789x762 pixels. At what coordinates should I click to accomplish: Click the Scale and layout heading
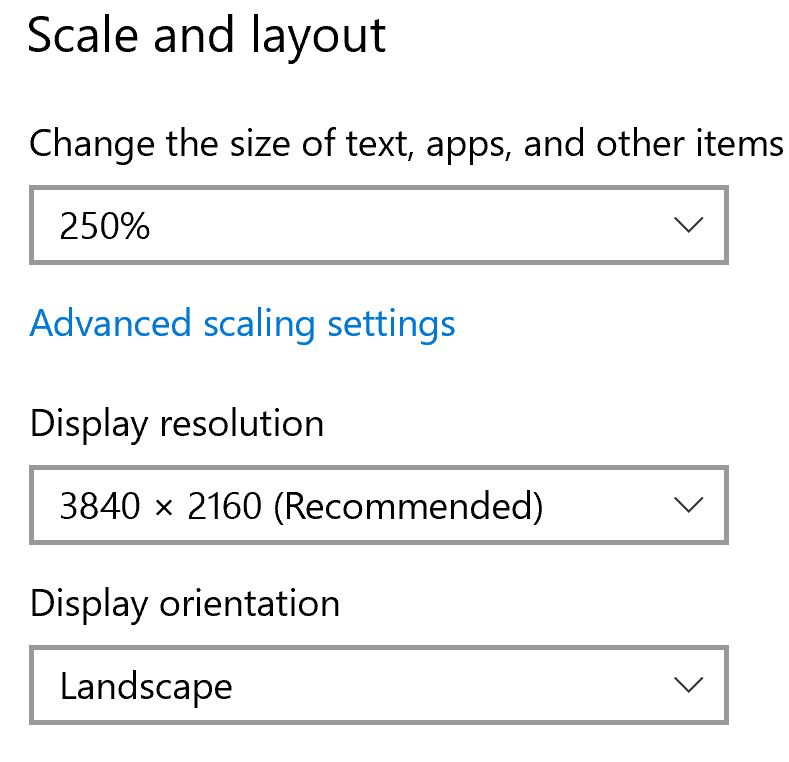coord(207,35)
